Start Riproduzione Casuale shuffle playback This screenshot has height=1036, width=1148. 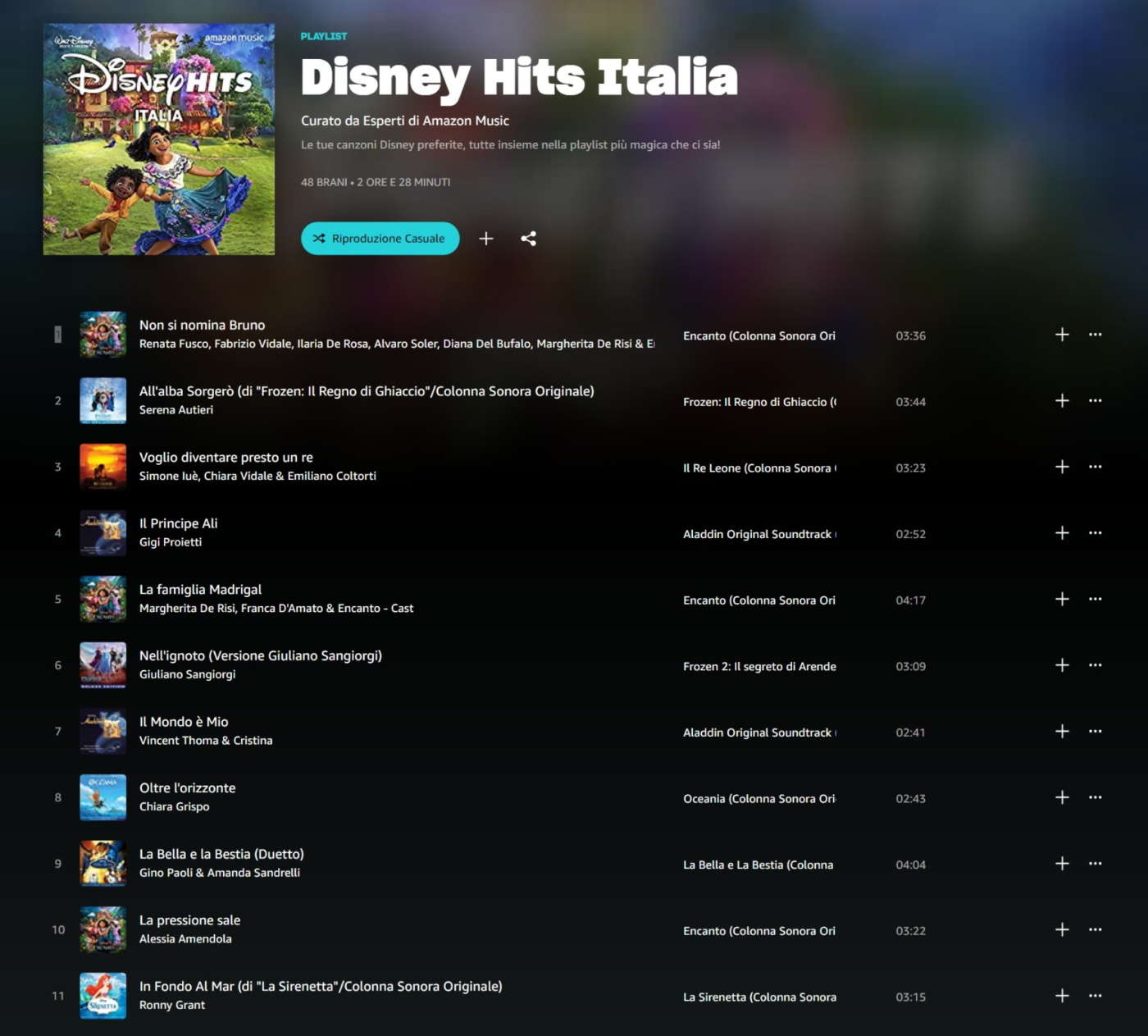(380, 239)
